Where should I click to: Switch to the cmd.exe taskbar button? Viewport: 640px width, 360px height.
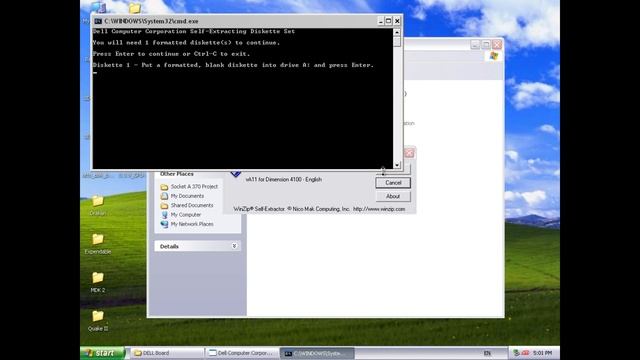(317, 353)
